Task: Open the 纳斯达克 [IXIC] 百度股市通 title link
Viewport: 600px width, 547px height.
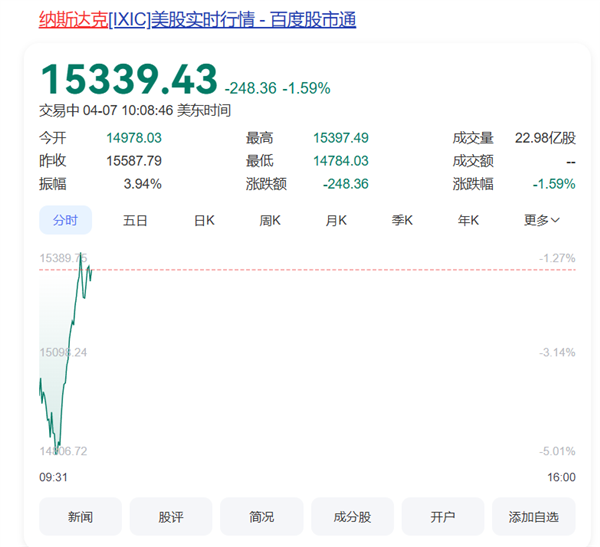Action: coord(197,20)
